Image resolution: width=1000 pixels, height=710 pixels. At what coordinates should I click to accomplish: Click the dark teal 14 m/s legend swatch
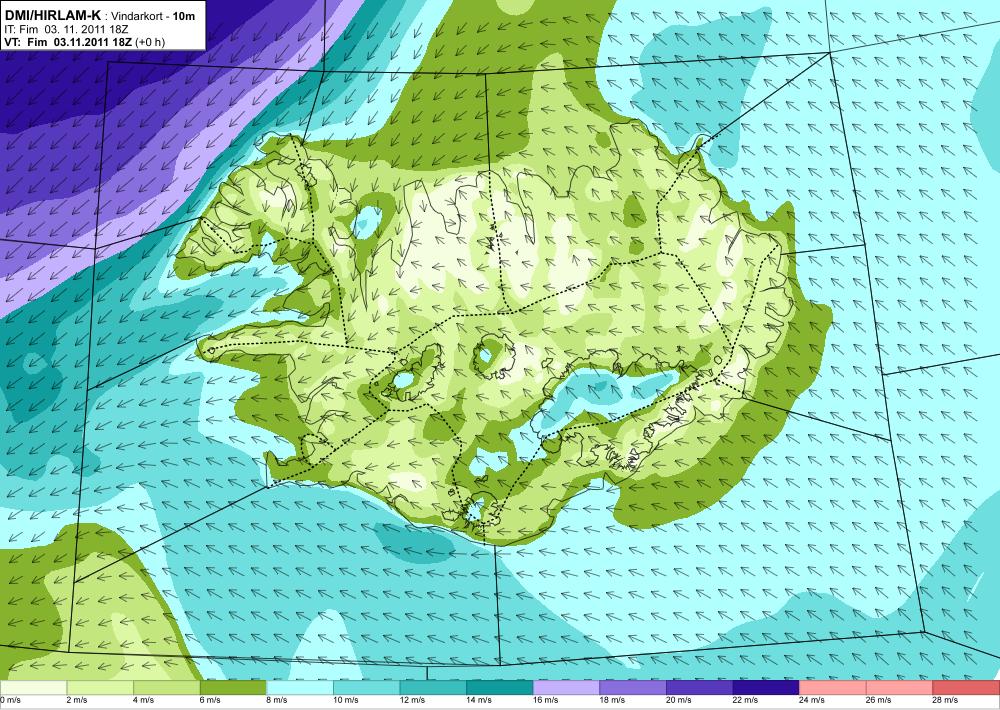tap(499, 688)
